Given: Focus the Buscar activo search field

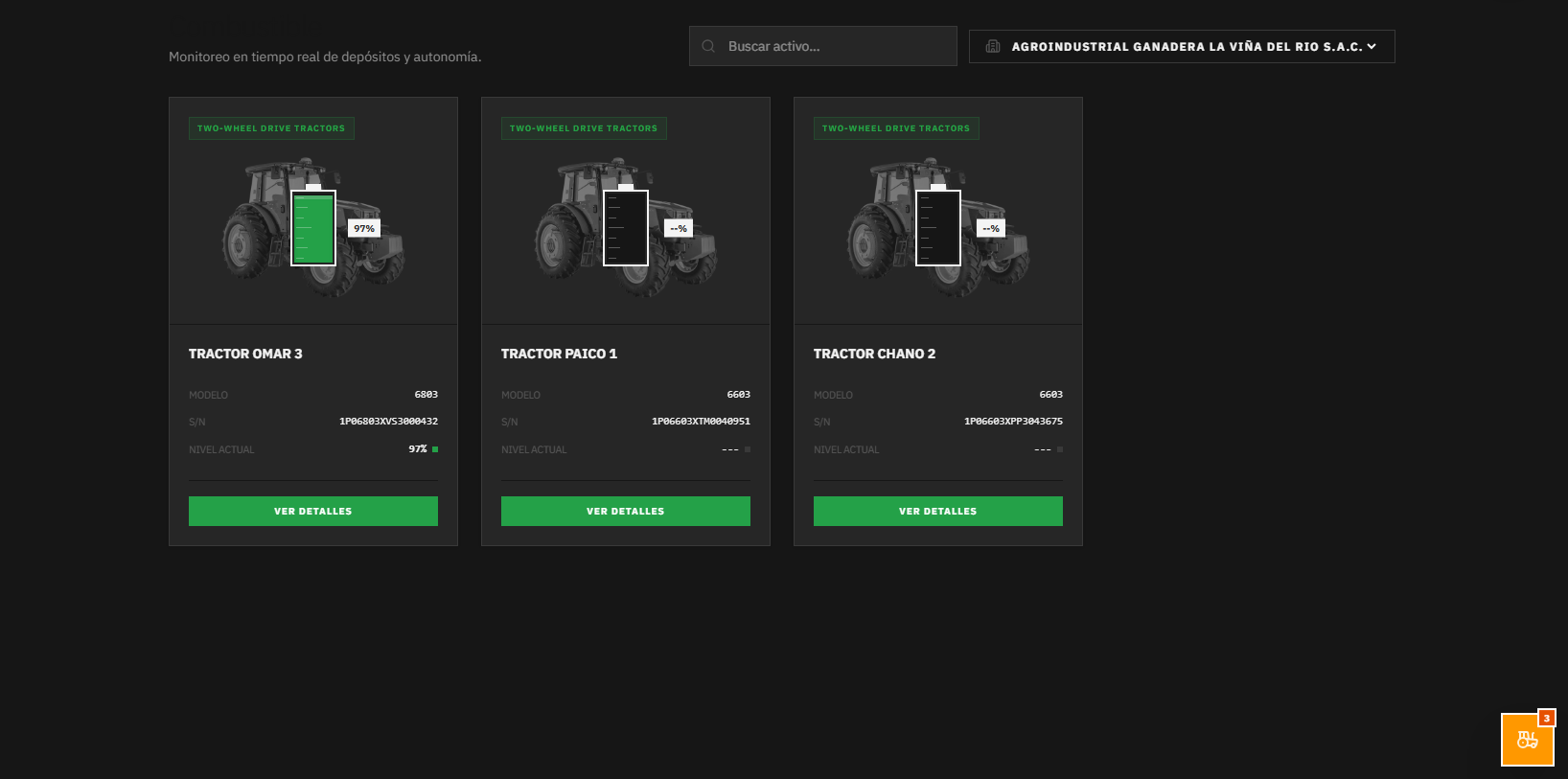Looking at the screenshot, I should click(x=823, y=46).
